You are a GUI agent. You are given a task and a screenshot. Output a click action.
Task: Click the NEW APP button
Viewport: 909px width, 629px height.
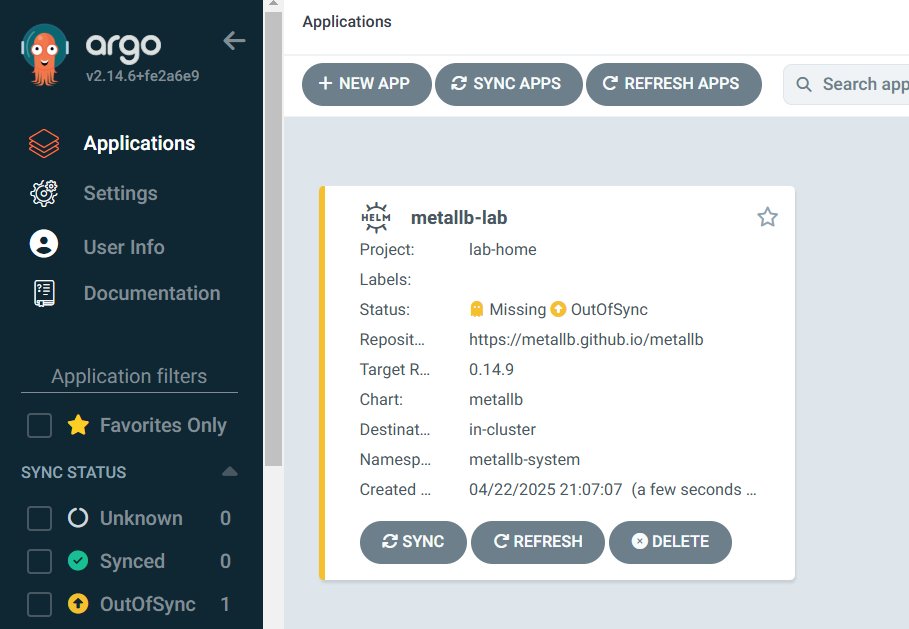point(366,84)
